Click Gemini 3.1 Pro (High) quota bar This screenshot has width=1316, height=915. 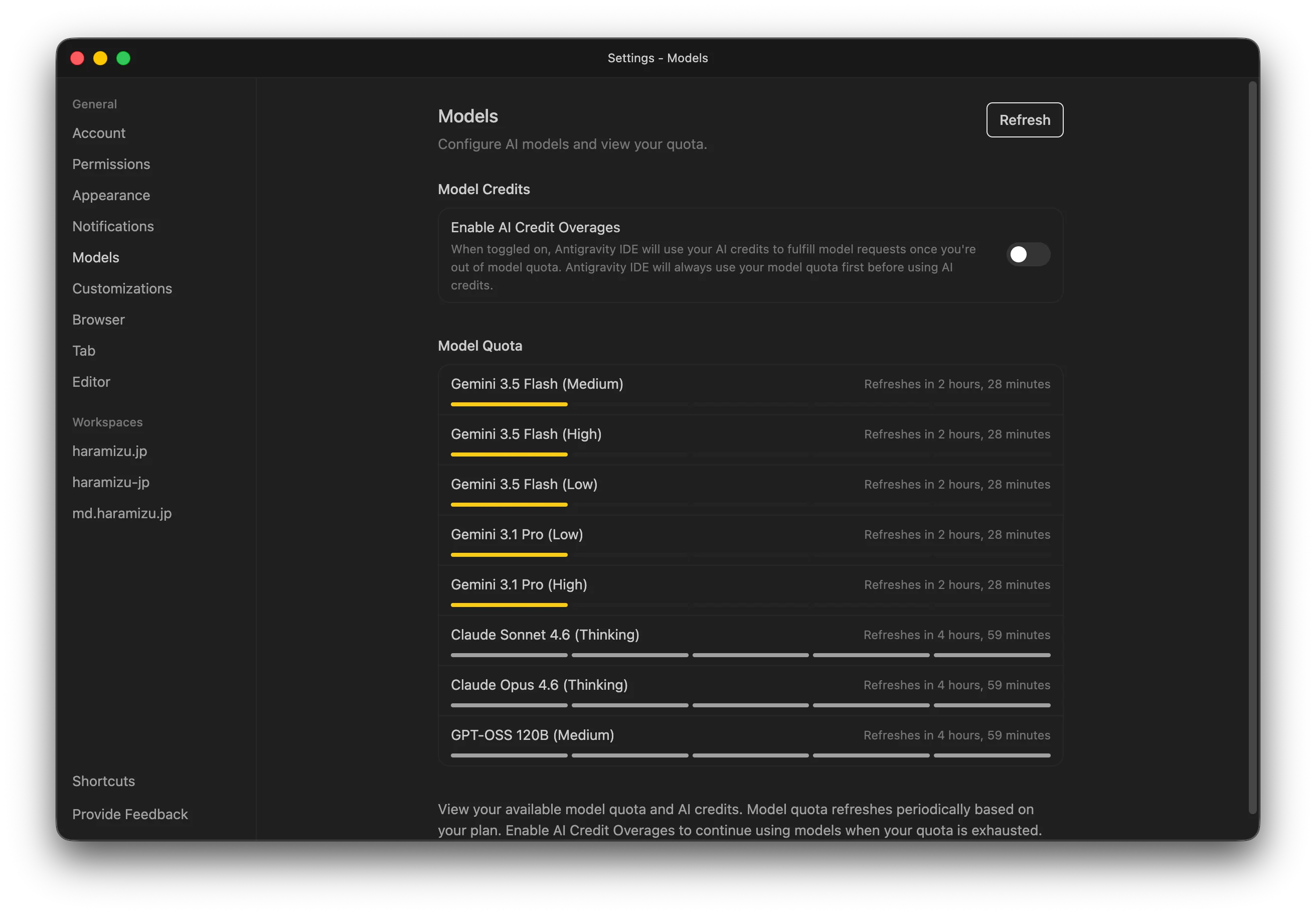pyautogui.click(x=750, y=605)
